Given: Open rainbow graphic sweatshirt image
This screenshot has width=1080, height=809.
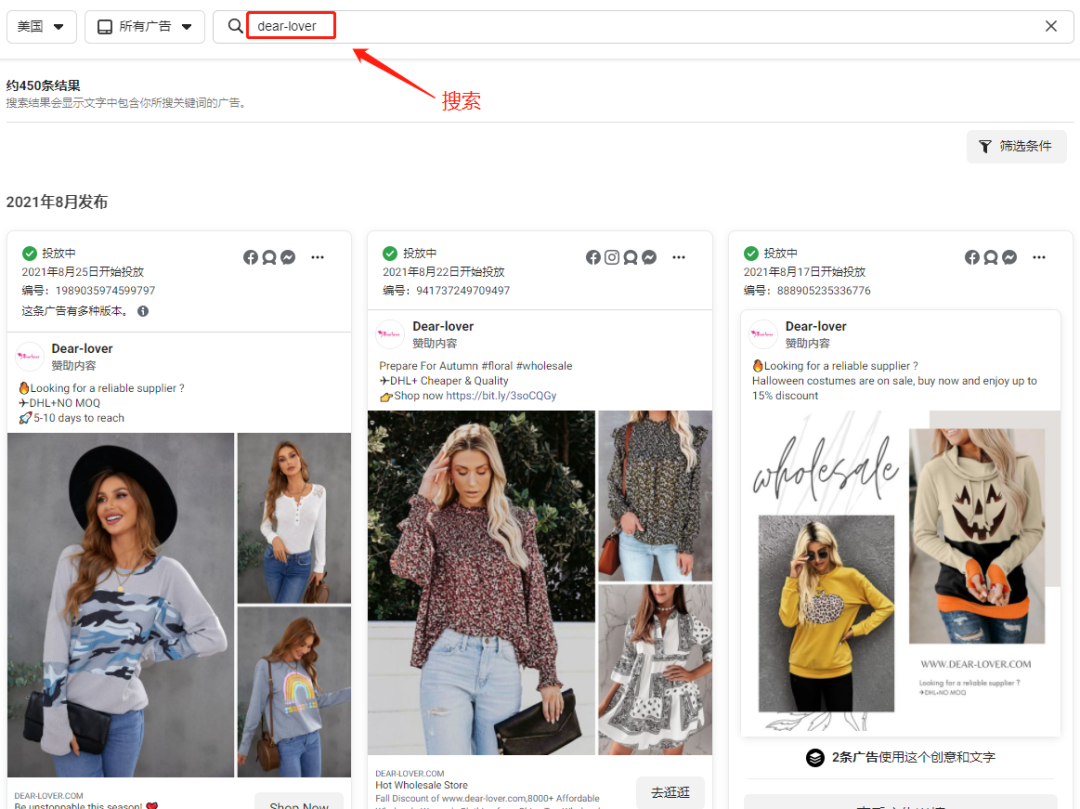Looking at the screenshot, I should tap(294, 691).
